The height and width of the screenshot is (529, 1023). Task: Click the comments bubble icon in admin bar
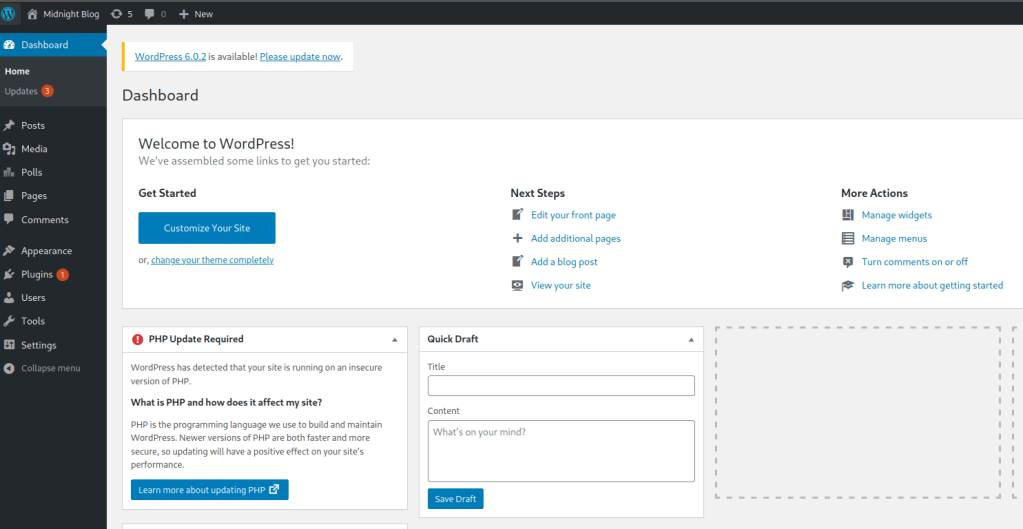[150, 14]
